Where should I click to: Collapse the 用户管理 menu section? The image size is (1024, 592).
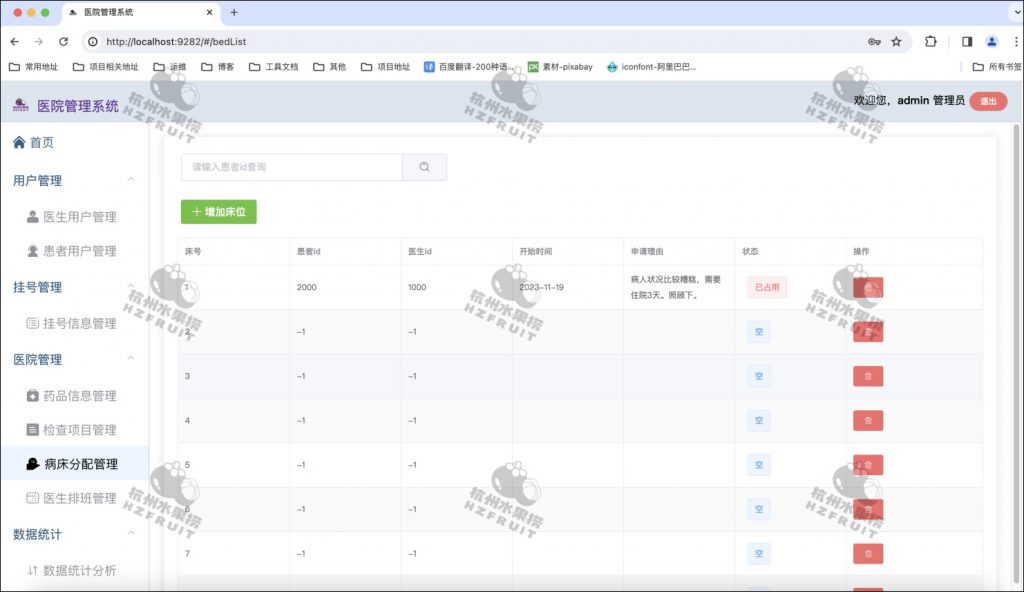tap(131, 180)
